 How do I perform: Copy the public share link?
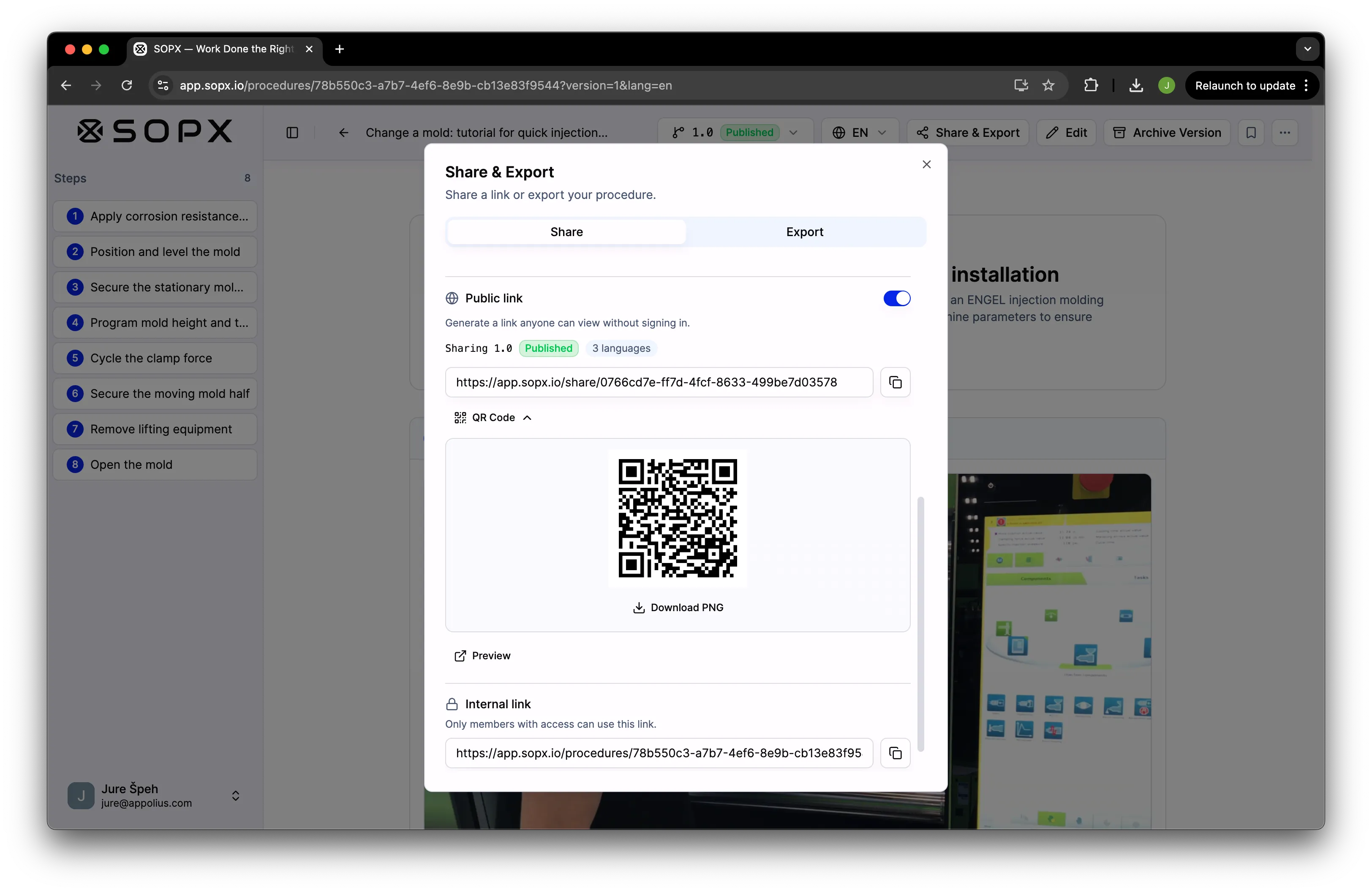coord(895,382)
